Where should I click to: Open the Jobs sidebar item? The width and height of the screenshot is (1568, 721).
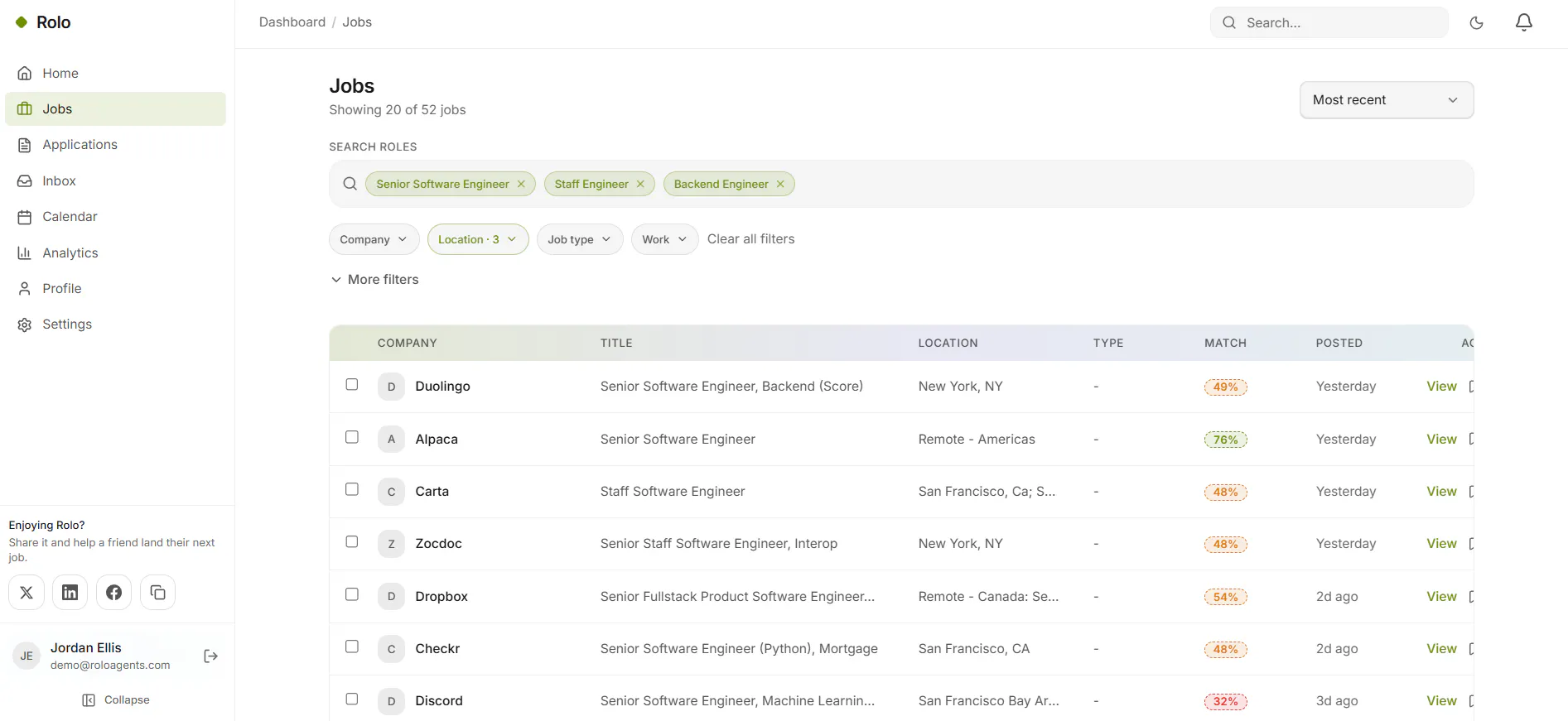pyautogui.click(x=115, y=109)
